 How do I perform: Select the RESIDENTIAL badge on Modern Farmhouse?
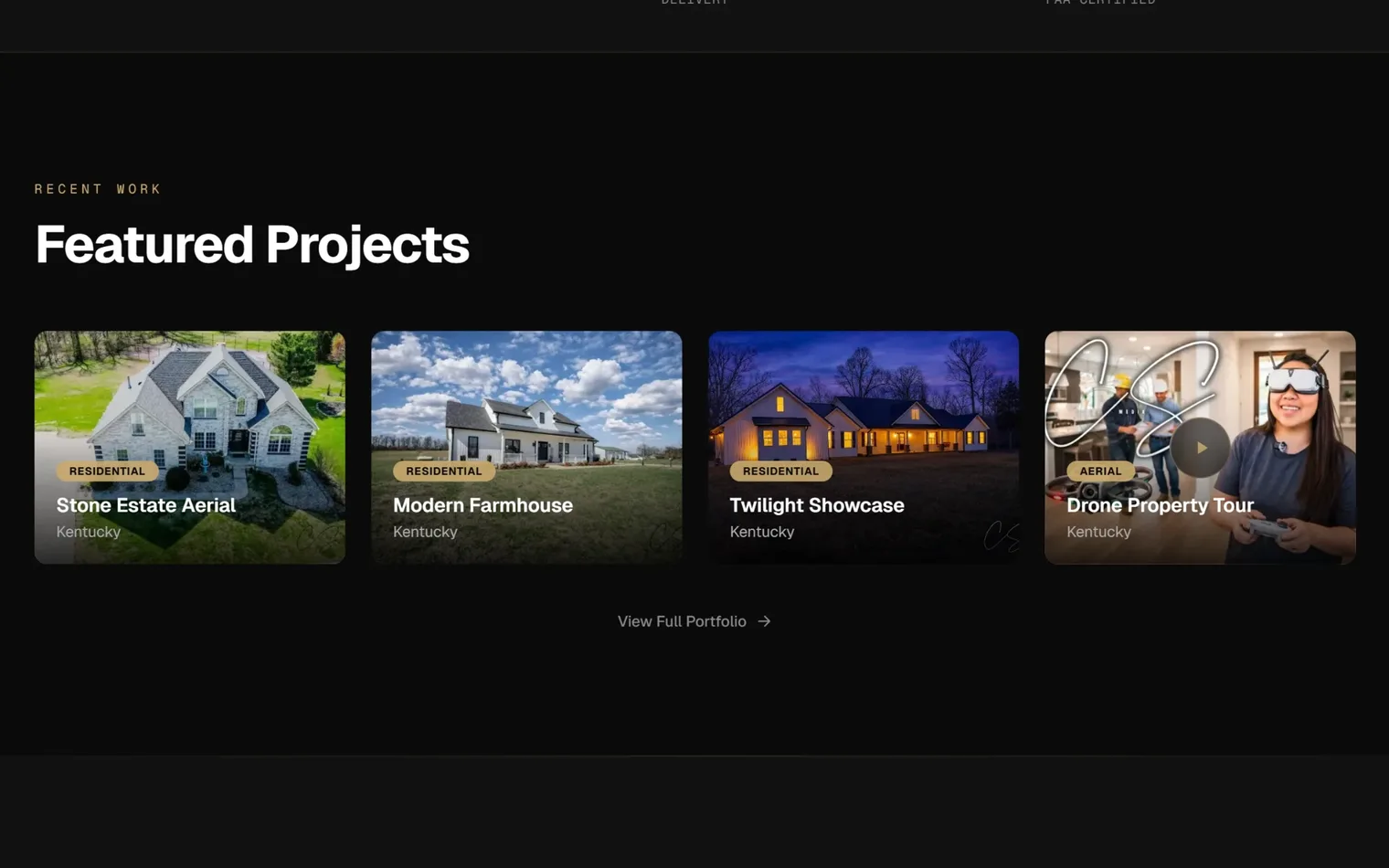(443, 471)
